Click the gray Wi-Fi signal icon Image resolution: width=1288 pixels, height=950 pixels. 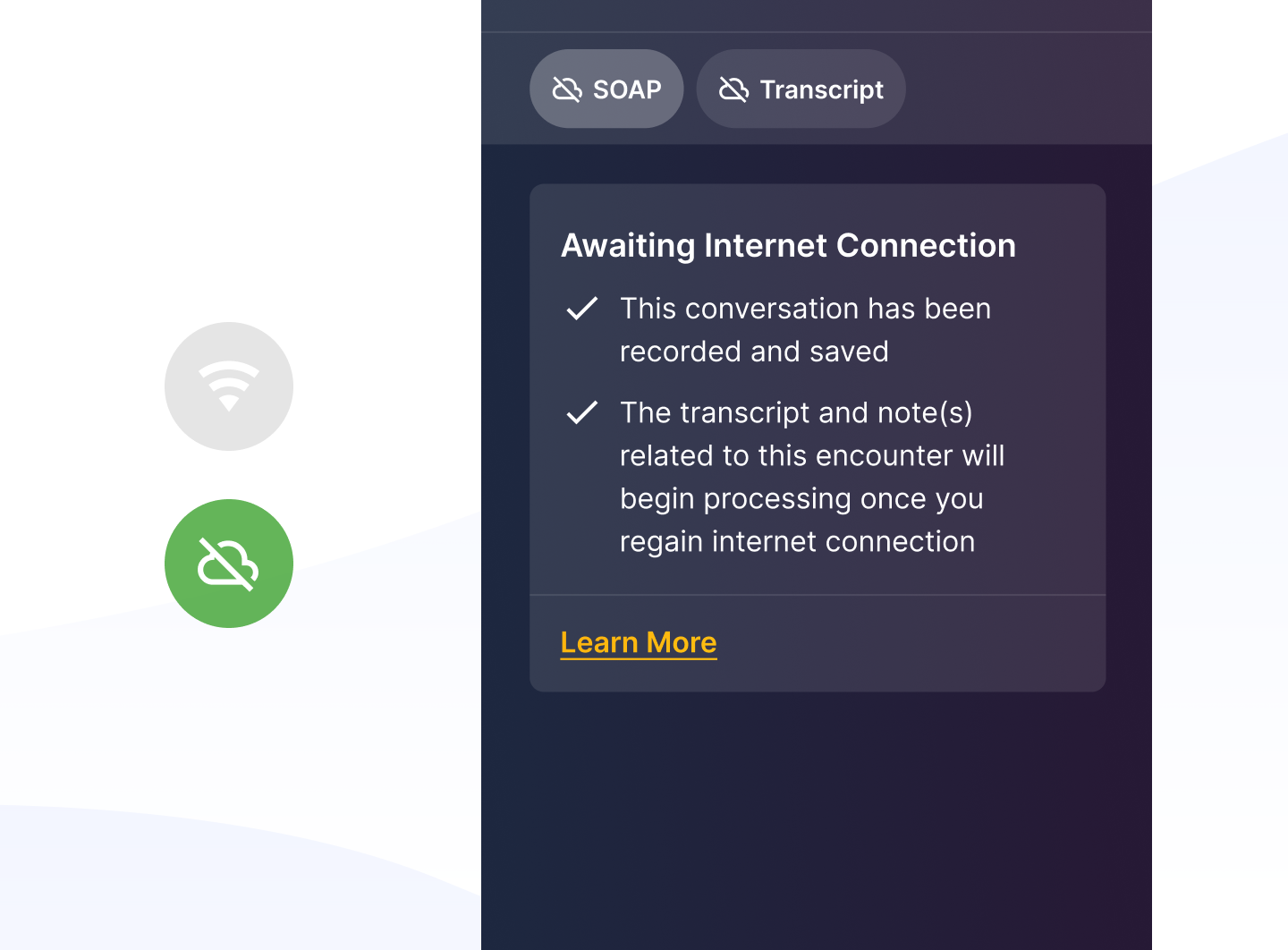(229, 386)
